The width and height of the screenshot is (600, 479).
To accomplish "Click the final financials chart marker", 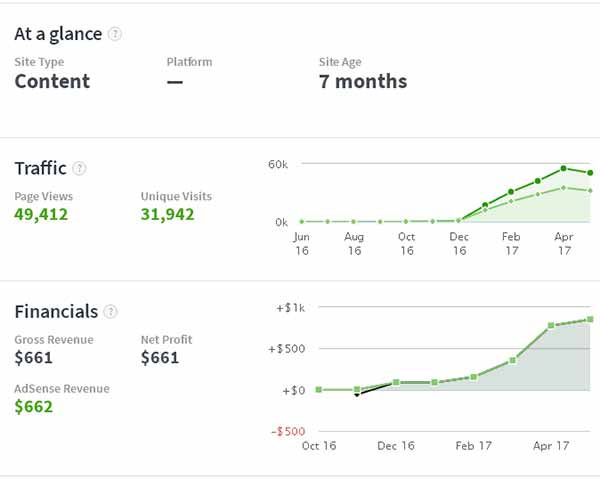I will pos(591,320).
